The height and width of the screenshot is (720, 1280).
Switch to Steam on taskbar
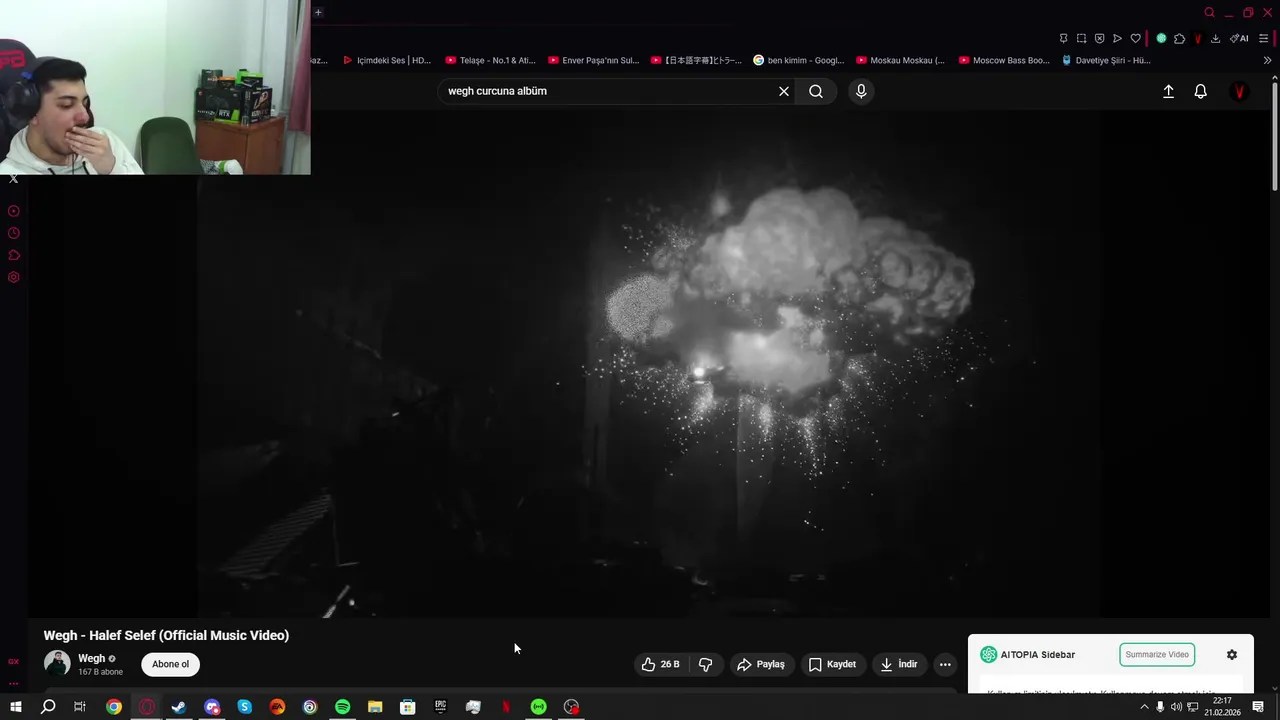click(x=179, y=707)
